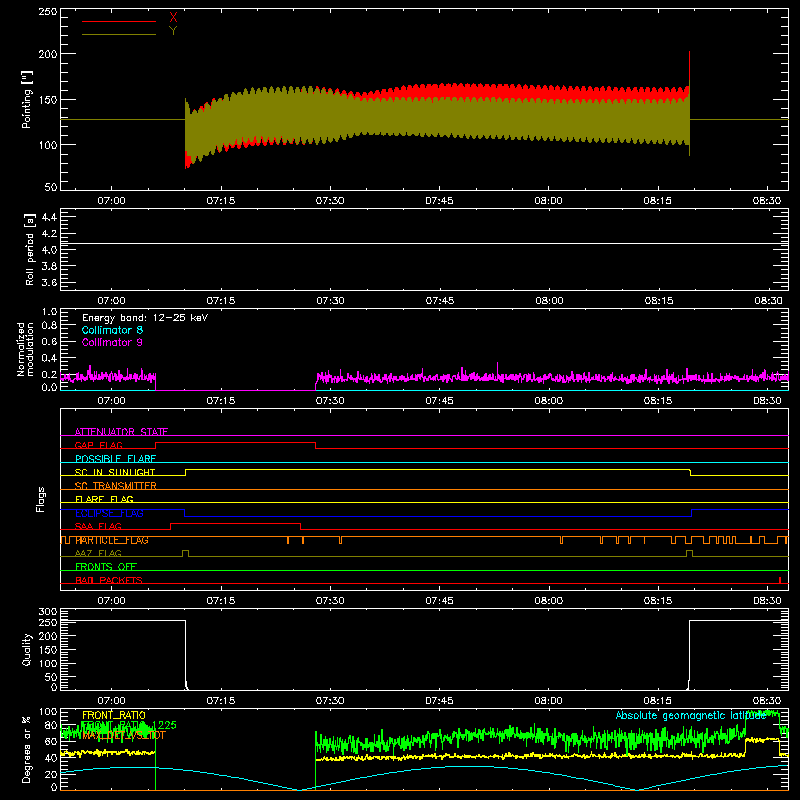This screenshot has height=800, width=800.
Task: Click the ATTENUATOR_STATE flag label
Action: [121, 432]
